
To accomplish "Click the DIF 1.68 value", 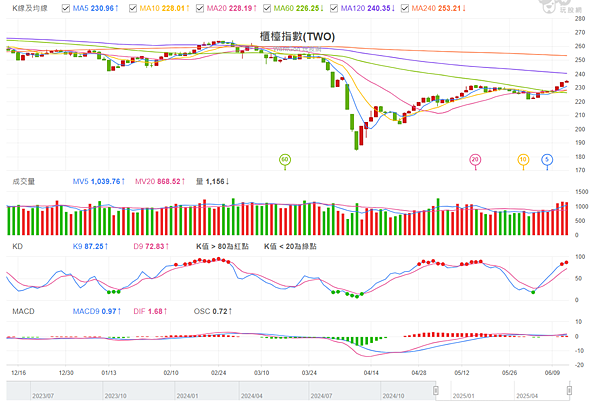I will [150, 312].
